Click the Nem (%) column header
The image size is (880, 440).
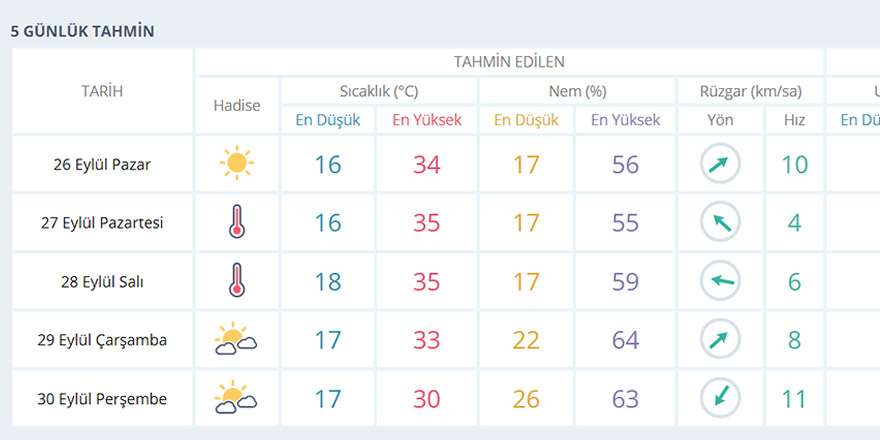point(577,91)
